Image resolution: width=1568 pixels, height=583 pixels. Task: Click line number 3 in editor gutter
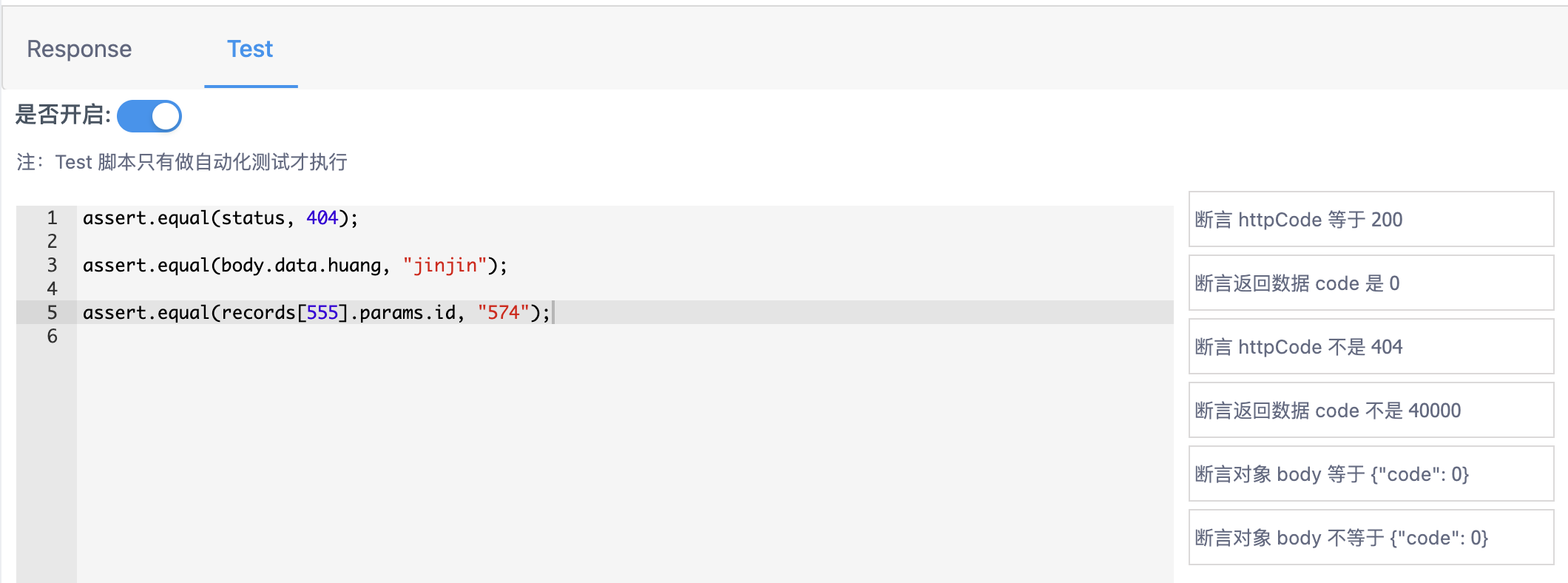(52, 266)
